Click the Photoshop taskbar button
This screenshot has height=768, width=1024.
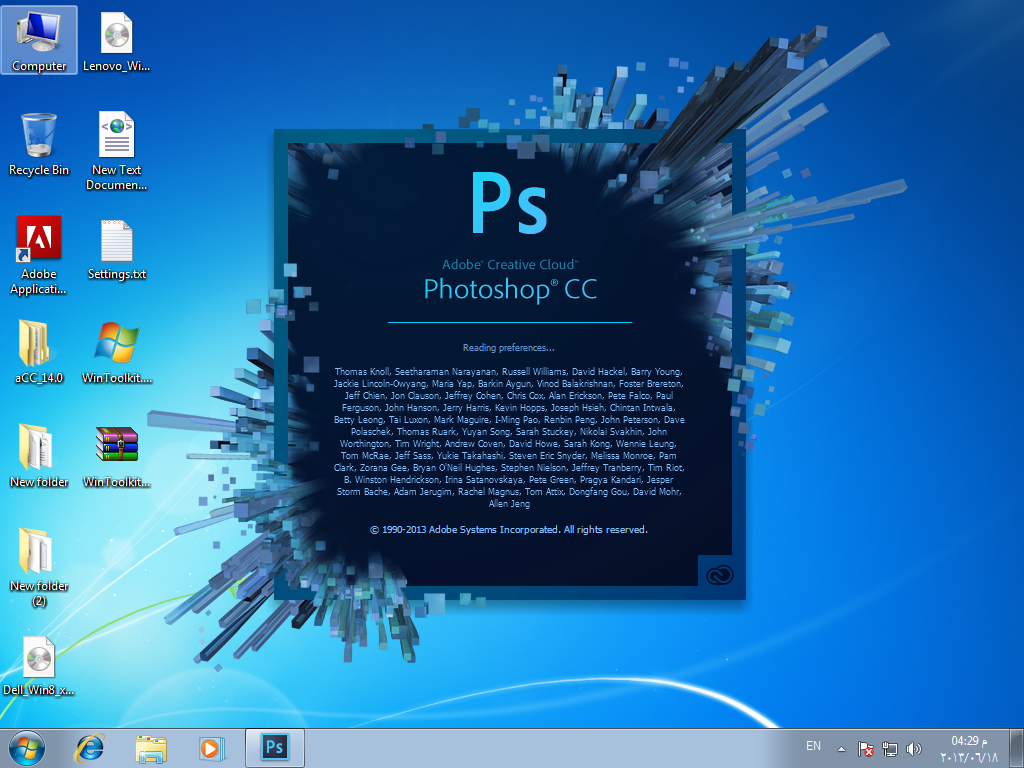point(275,748)
